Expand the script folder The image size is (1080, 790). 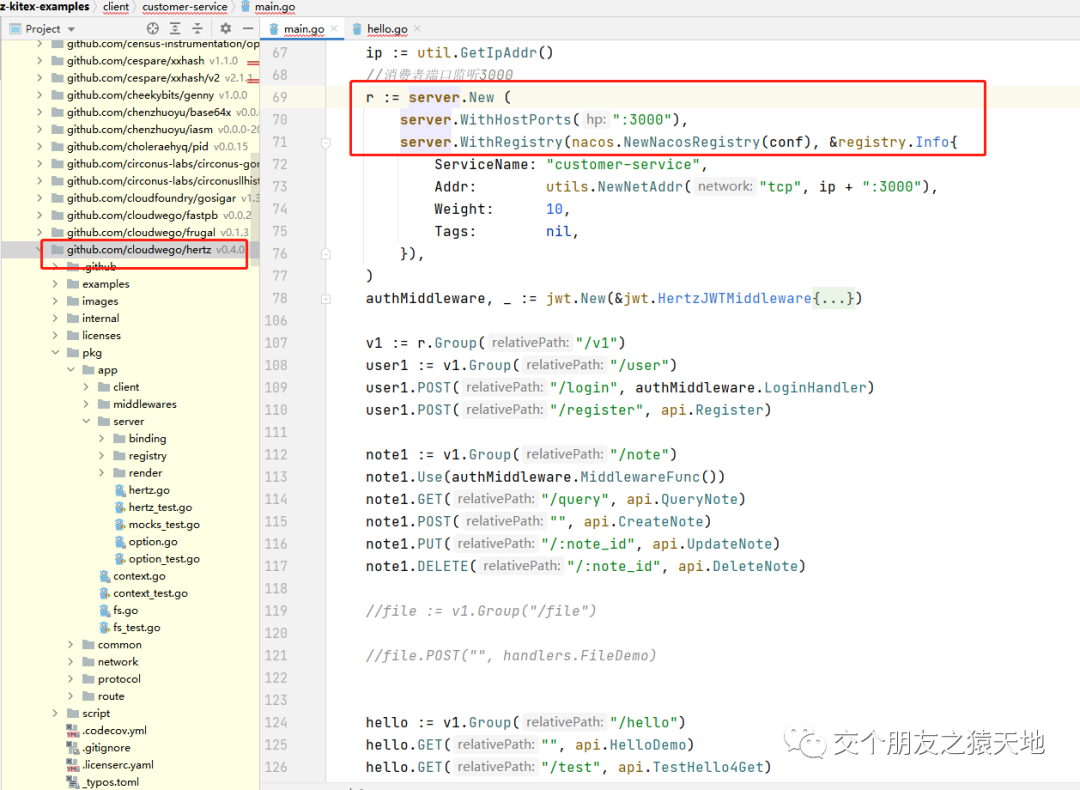pyautogui.click(x=55, y=714)
